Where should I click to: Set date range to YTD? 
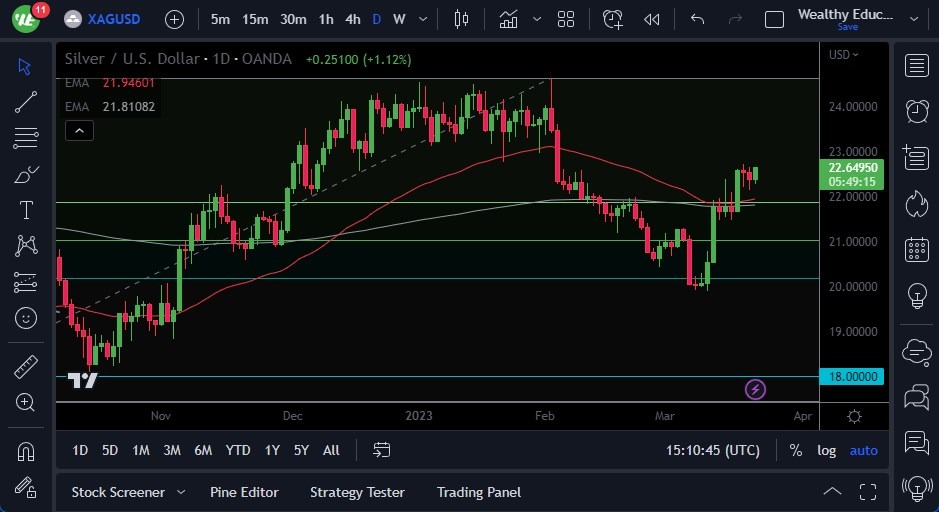[238, 450]
